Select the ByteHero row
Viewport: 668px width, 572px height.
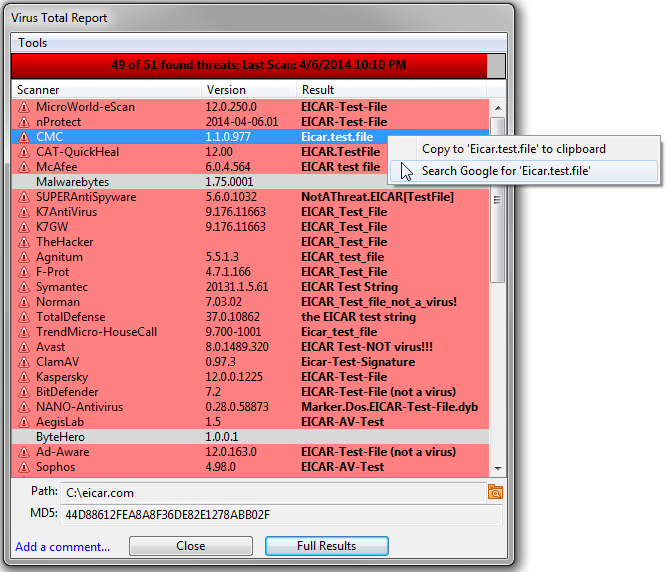pyautogui.click(x=250, y=437)
